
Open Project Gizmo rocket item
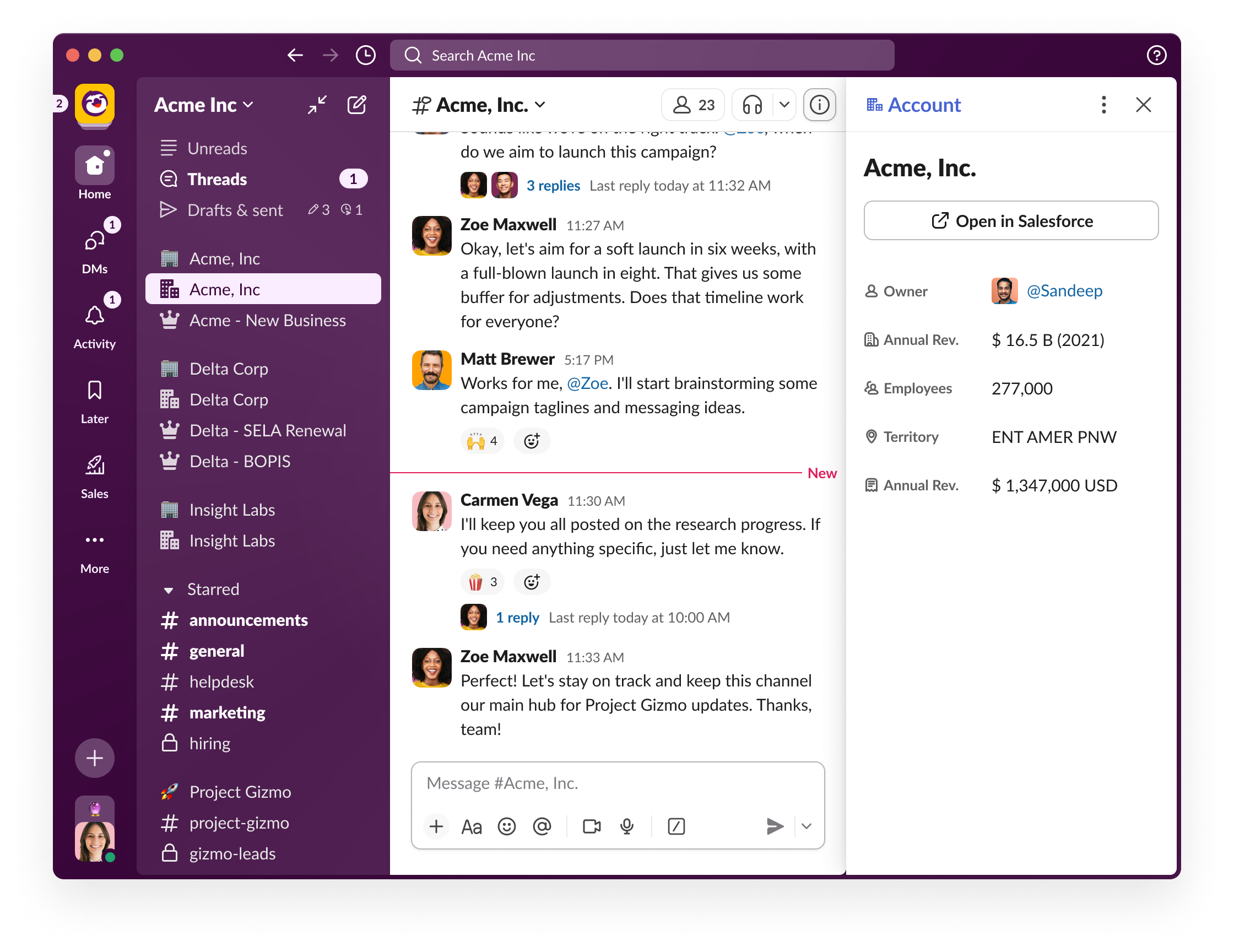pos(263,792)
